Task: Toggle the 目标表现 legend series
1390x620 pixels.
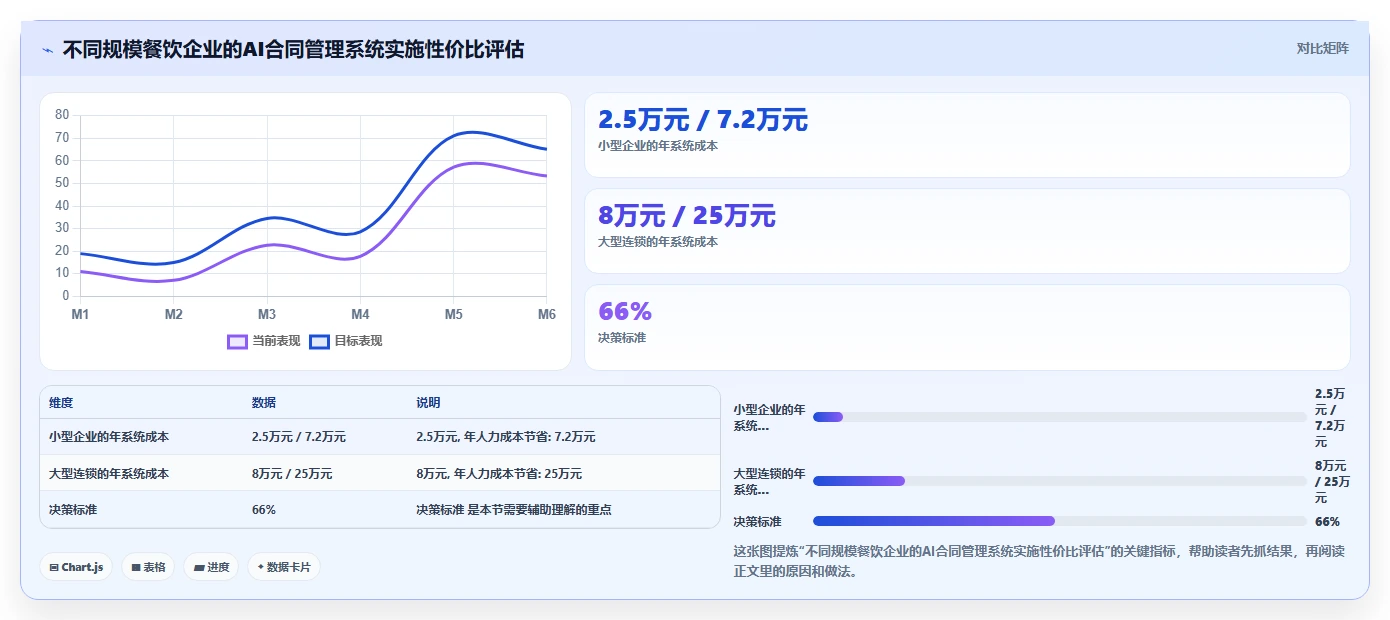Action: point(346,341)
